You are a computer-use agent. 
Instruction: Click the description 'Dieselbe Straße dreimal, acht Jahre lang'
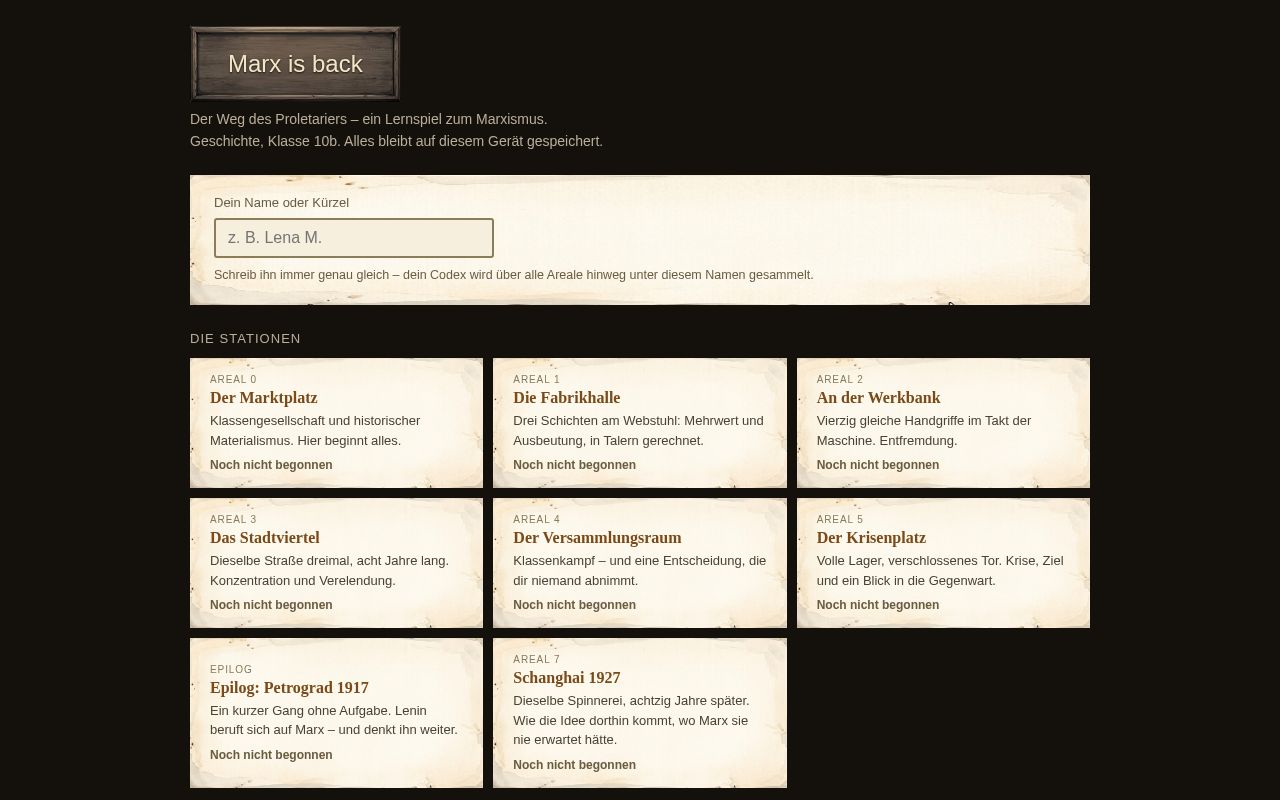coord(329,570)
